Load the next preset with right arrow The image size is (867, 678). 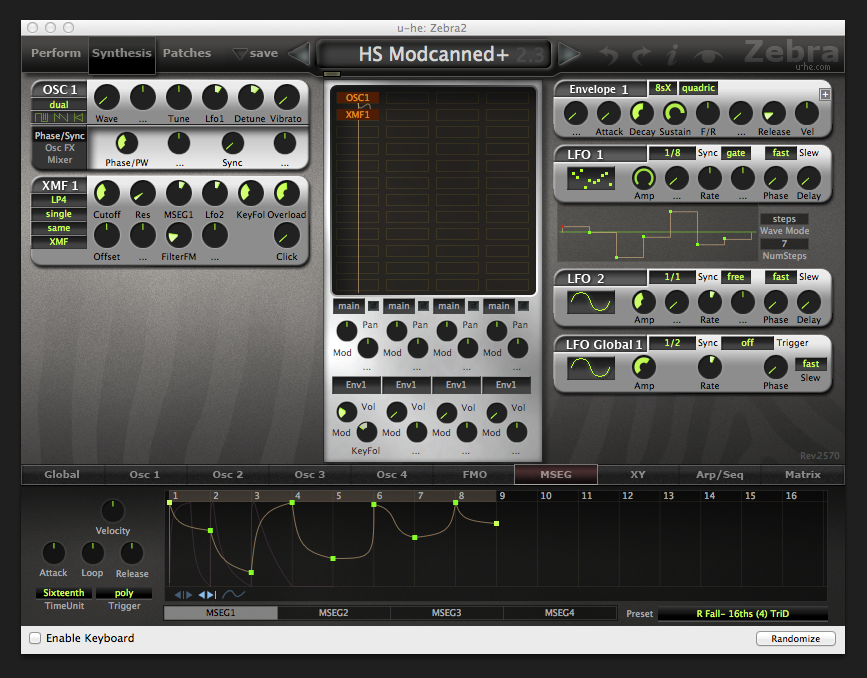pyautogui.click(x=569, y=54)
